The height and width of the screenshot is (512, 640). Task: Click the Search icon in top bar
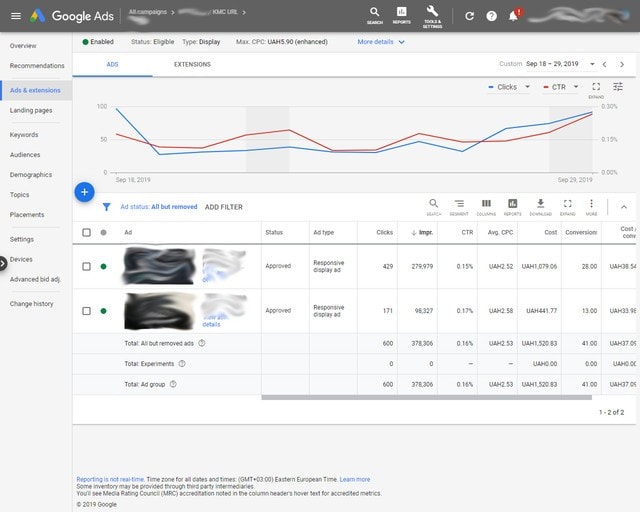point(374,14)
